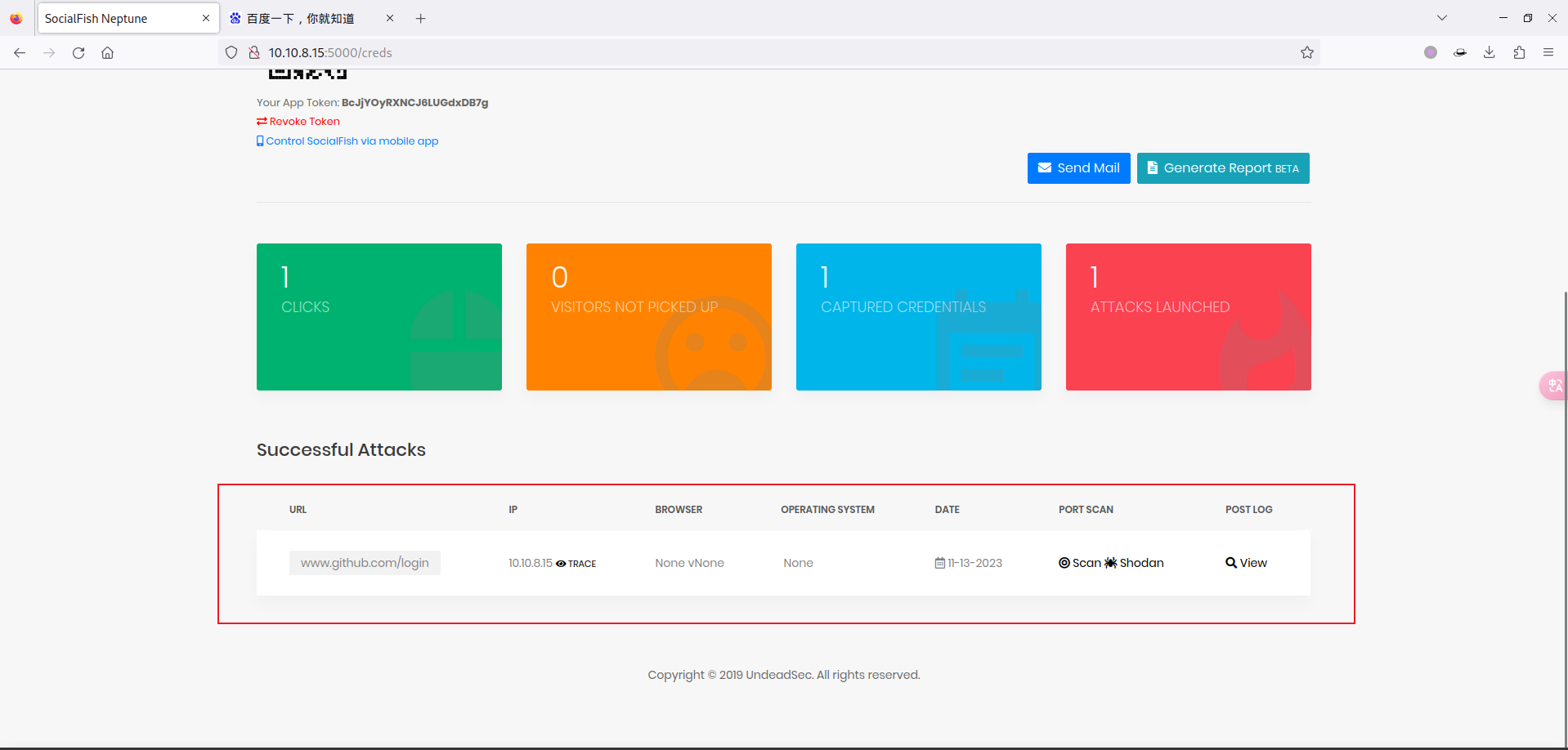Open a new tab with plus button
1568x750 pixels.
(420, 18)
